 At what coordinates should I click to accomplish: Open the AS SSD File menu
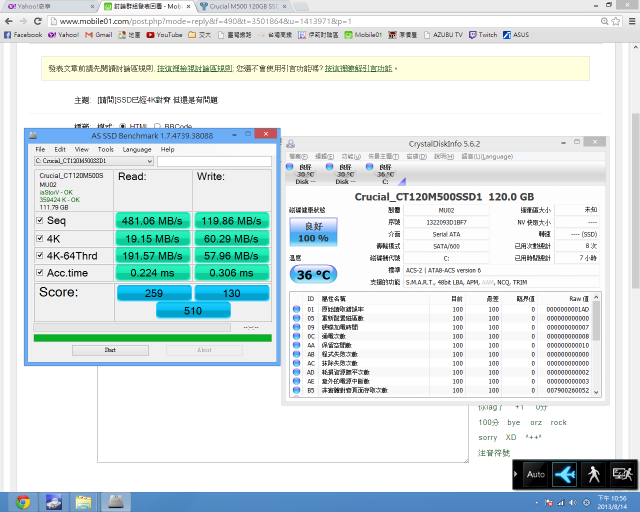tap(40, 149)
